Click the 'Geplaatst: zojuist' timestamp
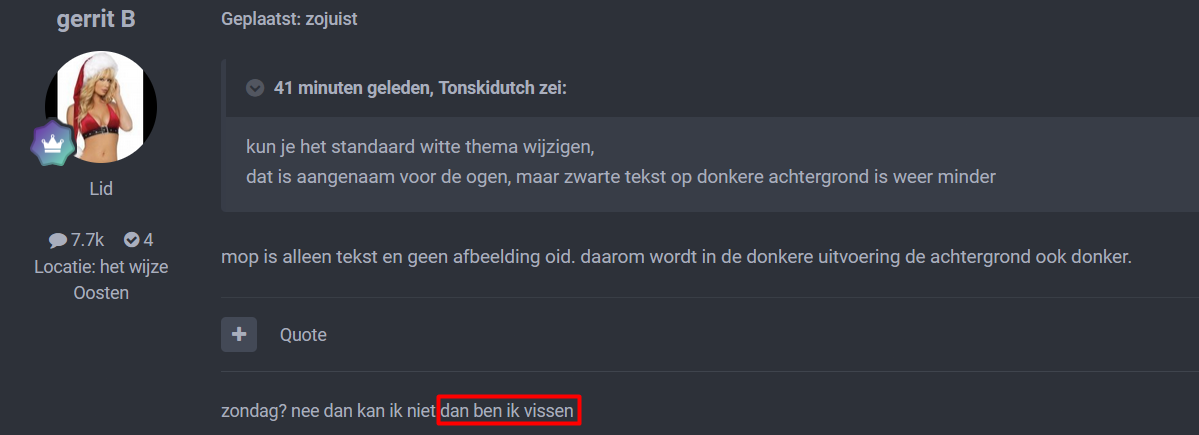The width and height of the screenshot is (1199, 435). tap(289, 19)
